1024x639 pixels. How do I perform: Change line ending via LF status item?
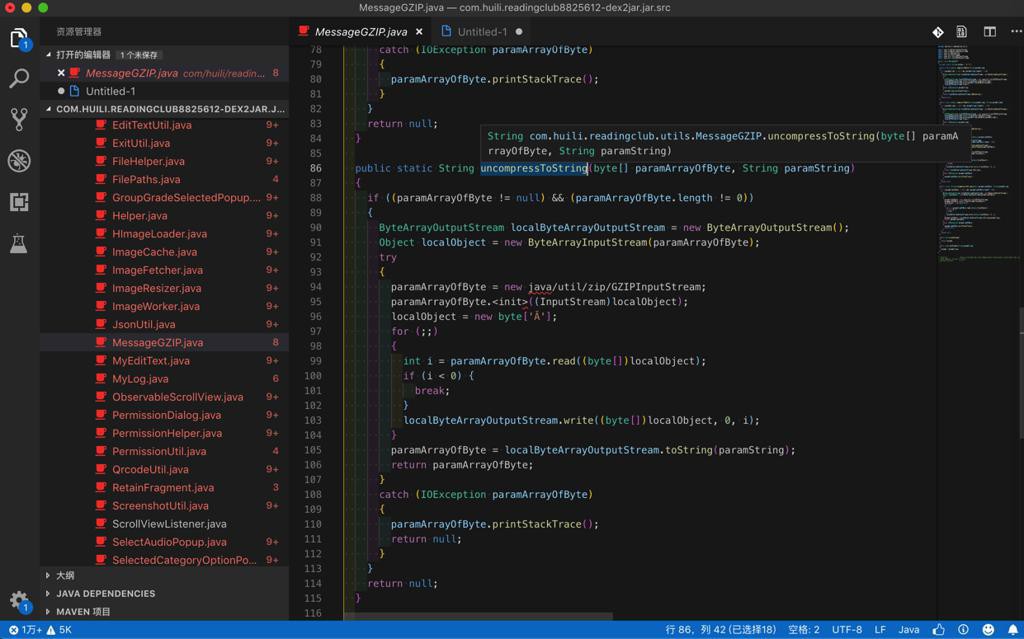(880, 630)
